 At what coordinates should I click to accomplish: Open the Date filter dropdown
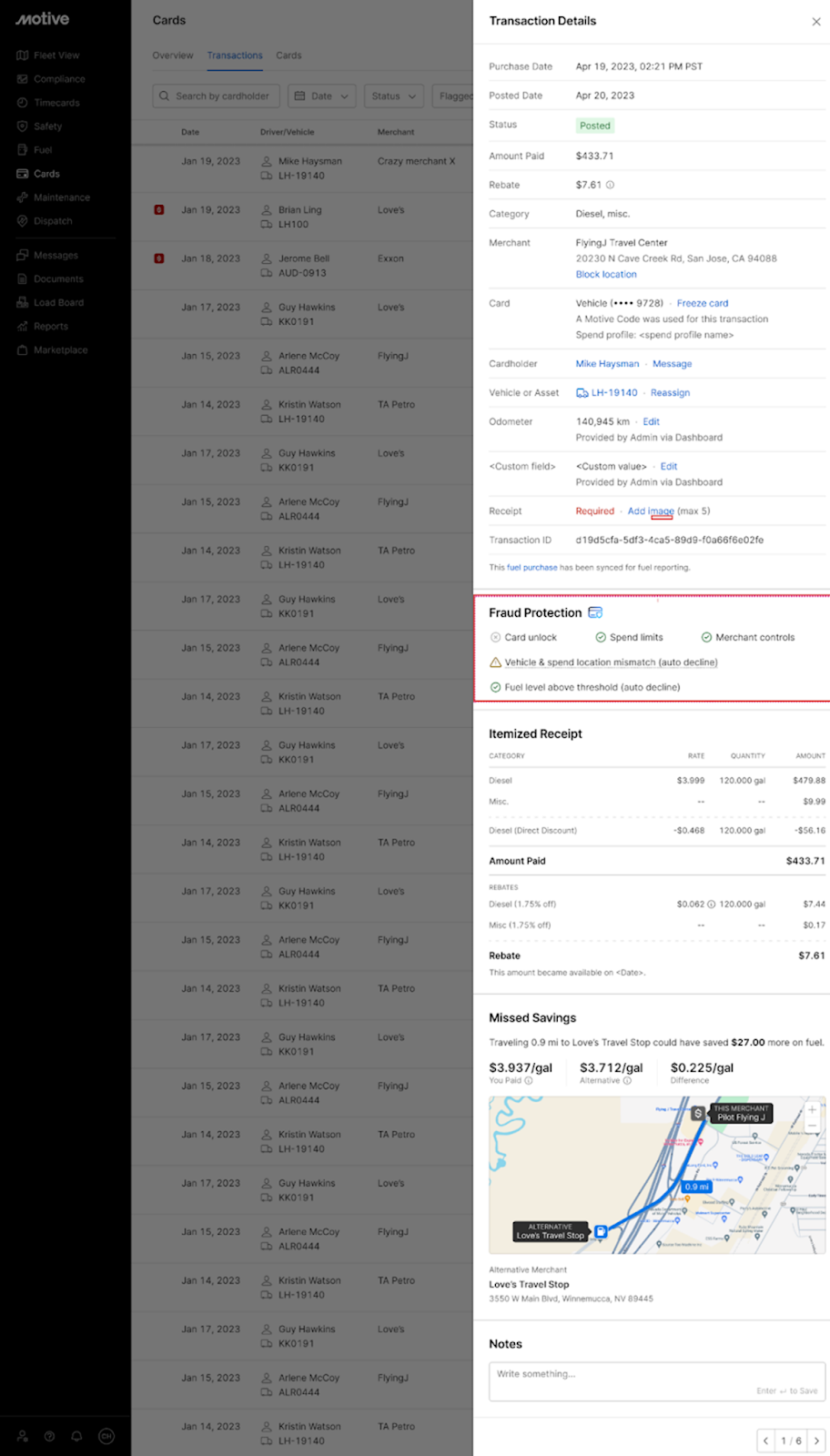322,96
